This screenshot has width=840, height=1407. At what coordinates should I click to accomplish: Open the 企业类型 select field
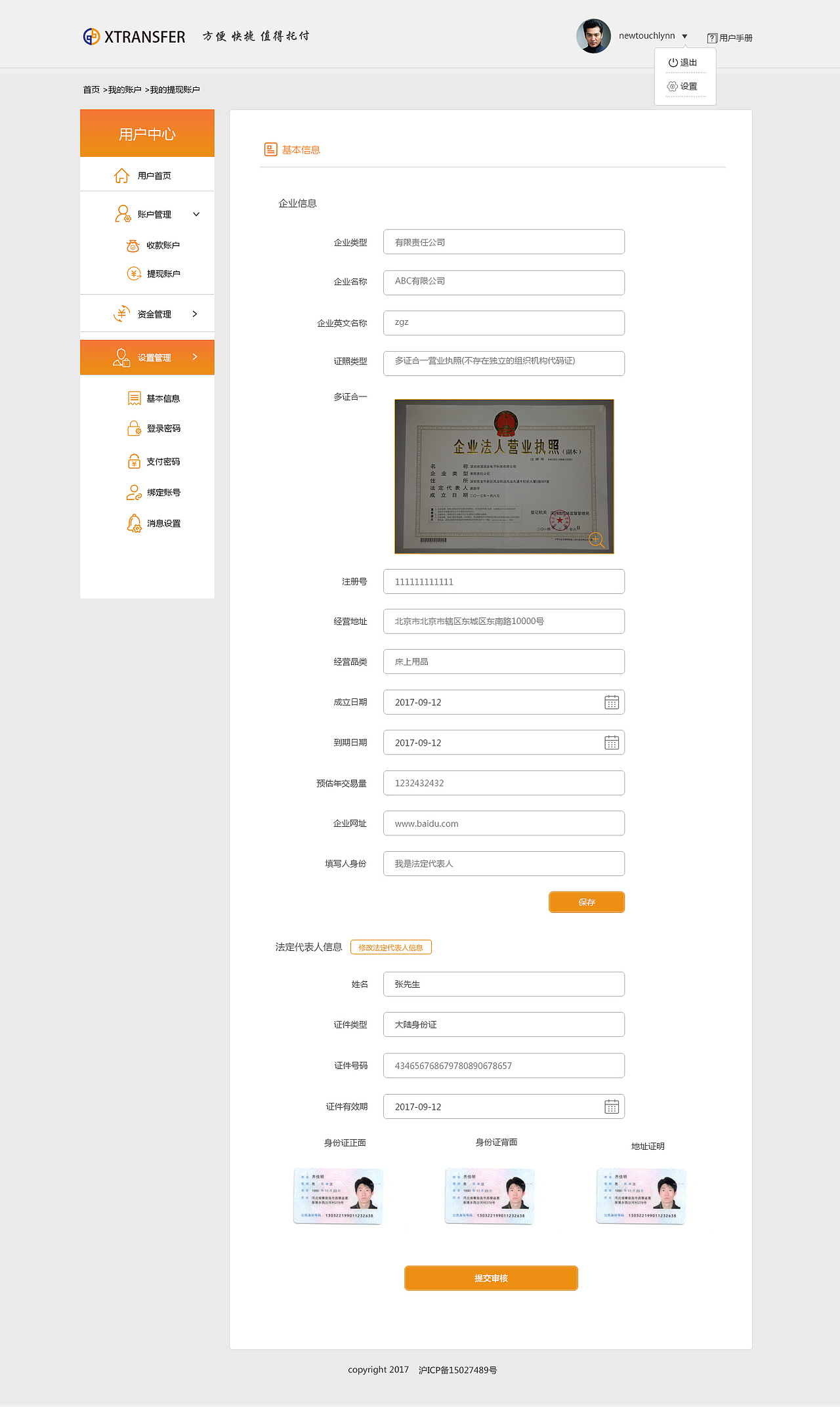pyautogui.click(x=504, y=241)
